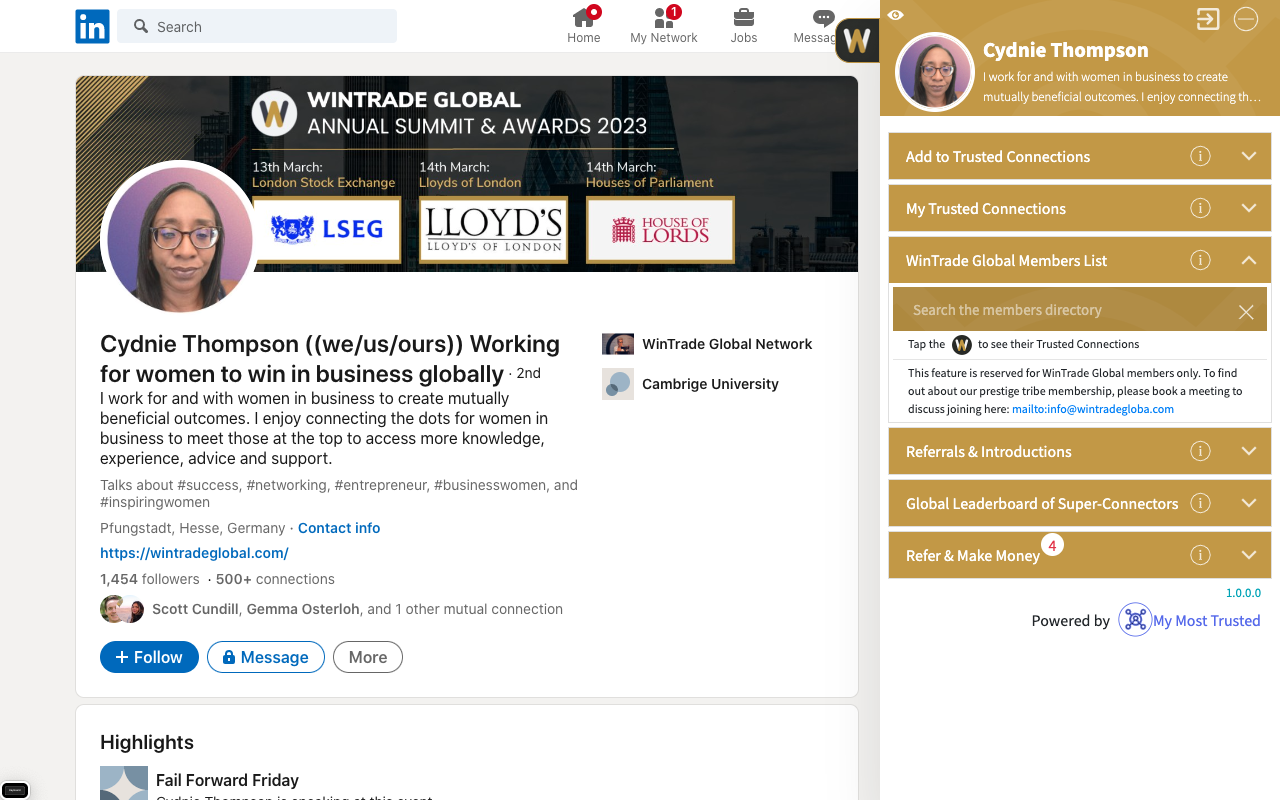The image size is (1280, 800).
Task: Click the locked Message button
Action: point(266,657)
